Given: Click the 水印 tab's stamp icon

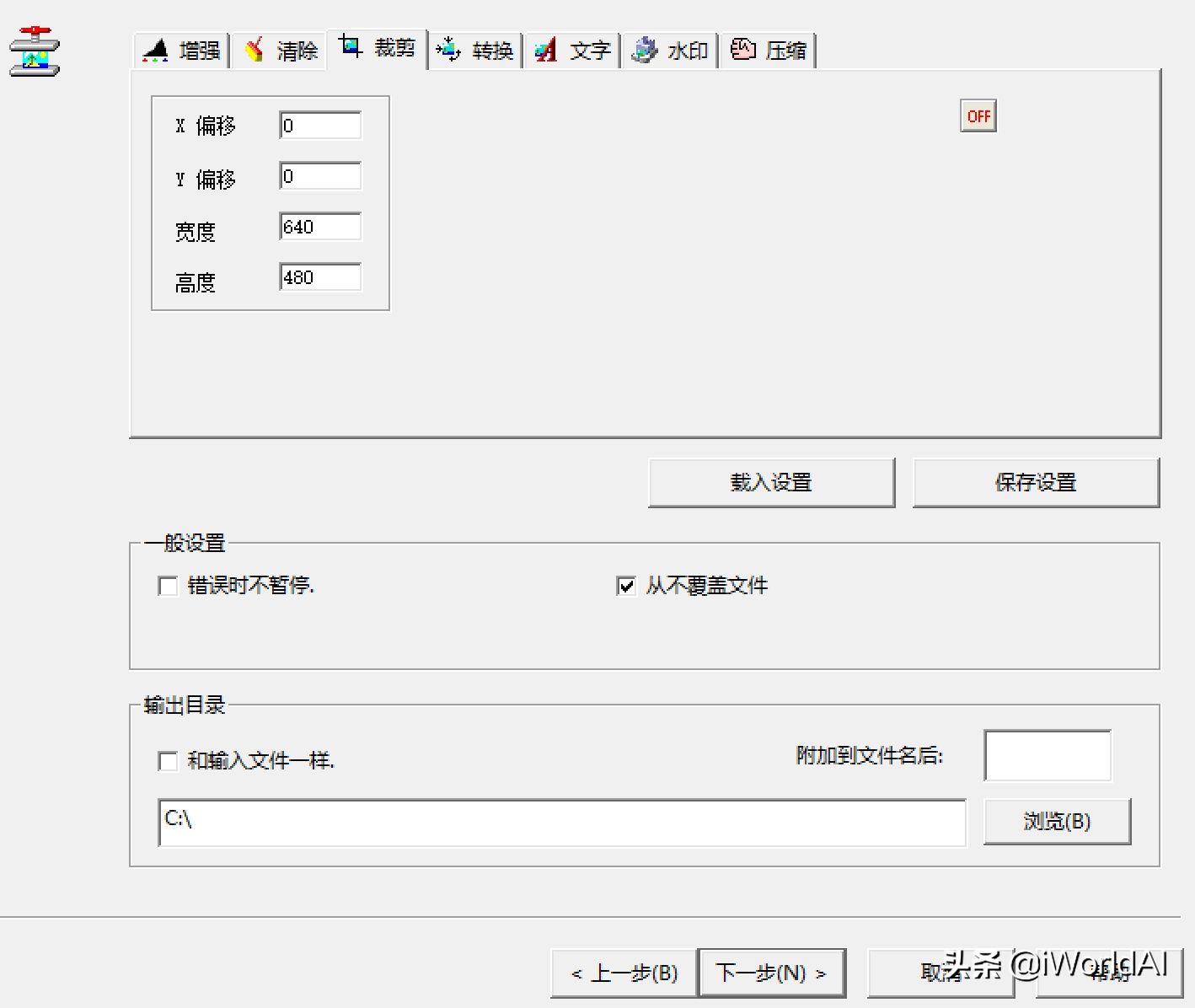Looking at the screenshot, I should click(645, 50).
